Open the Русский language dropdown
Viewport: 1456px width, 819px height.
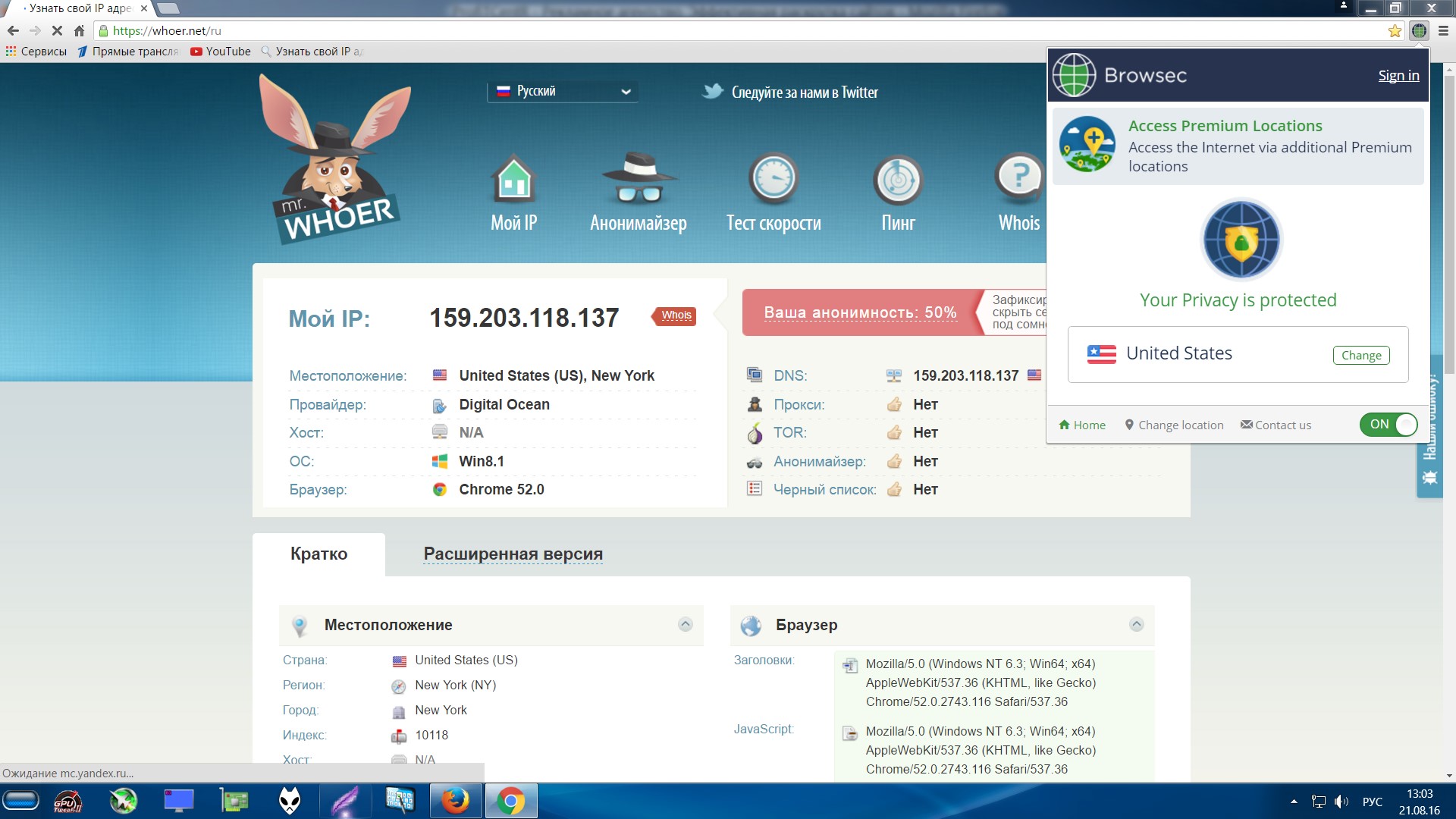[x=561, y=91]
